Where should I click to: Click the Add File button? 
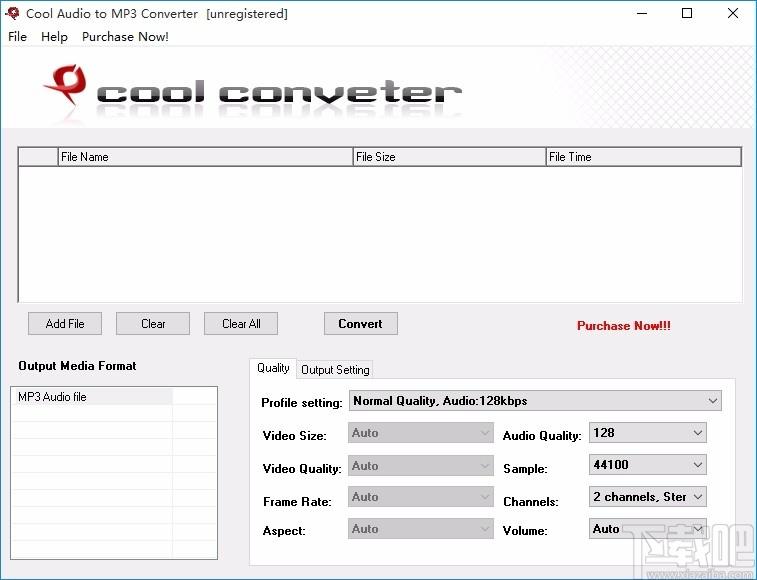[65, 324]
